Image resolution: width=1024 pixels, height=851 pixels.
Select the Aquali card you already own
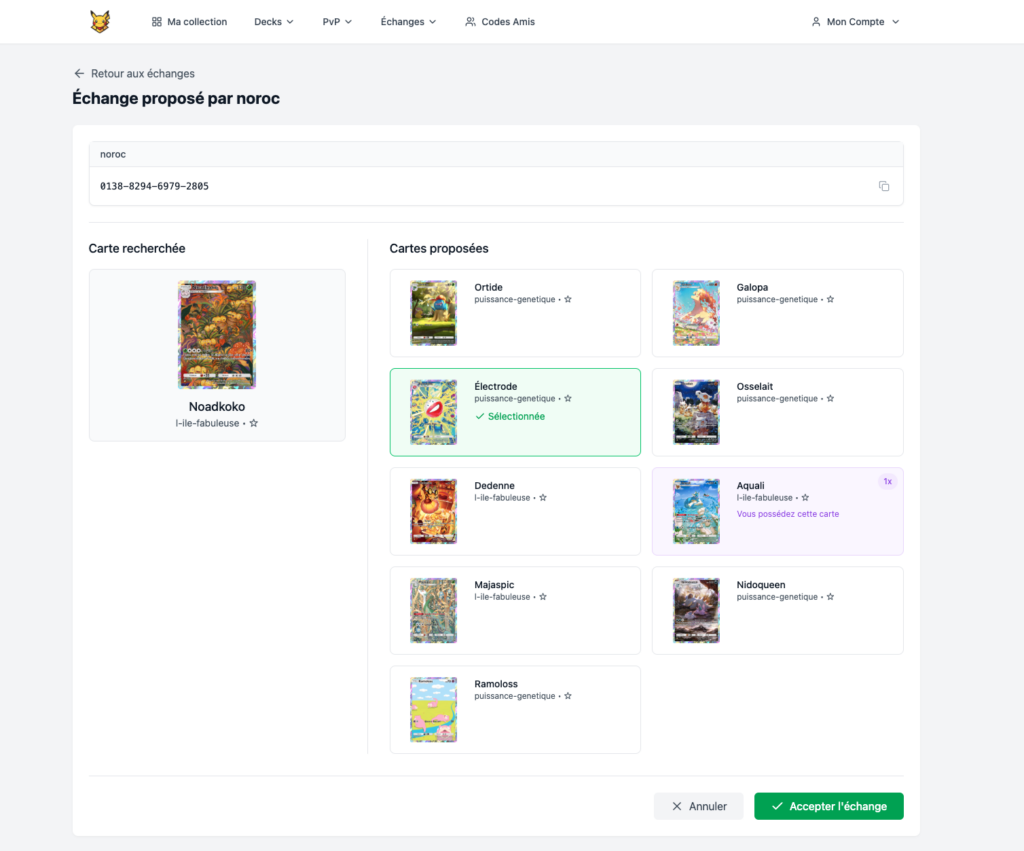(778, 511)
